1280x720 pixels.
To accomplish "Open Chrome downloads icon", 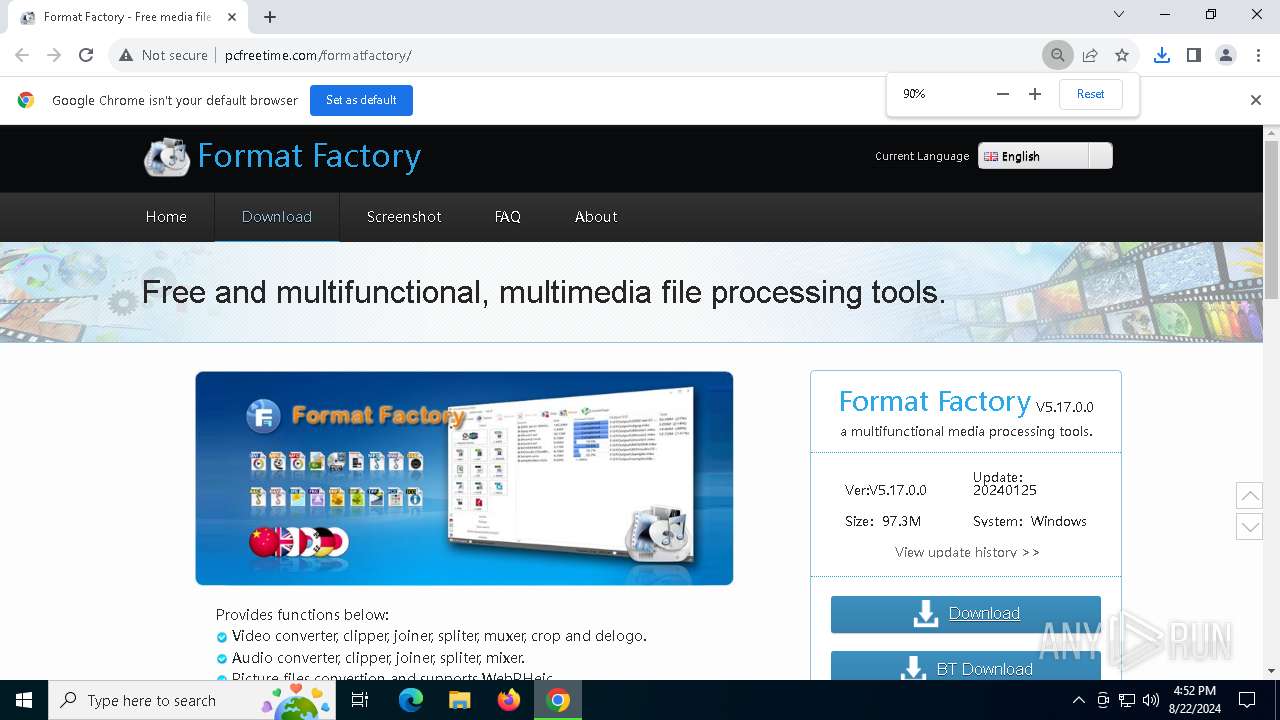I will click(1161, 55).
